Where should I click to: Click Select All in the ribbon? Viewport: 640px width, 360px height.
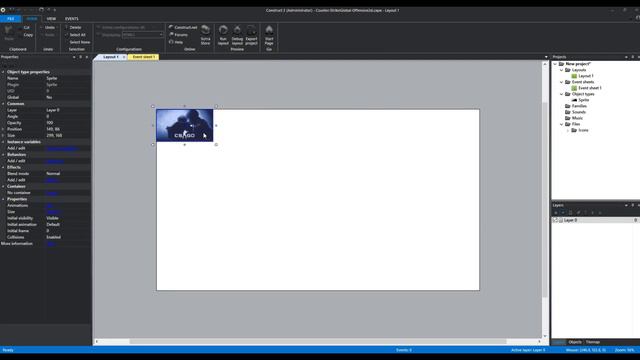(76, 35)
